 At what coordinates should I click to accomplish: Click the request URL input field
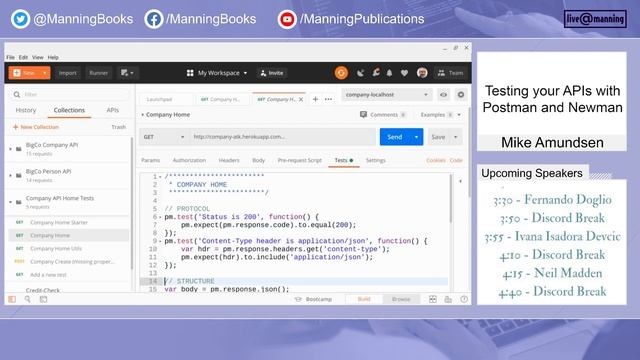click(x=282, y=137)
